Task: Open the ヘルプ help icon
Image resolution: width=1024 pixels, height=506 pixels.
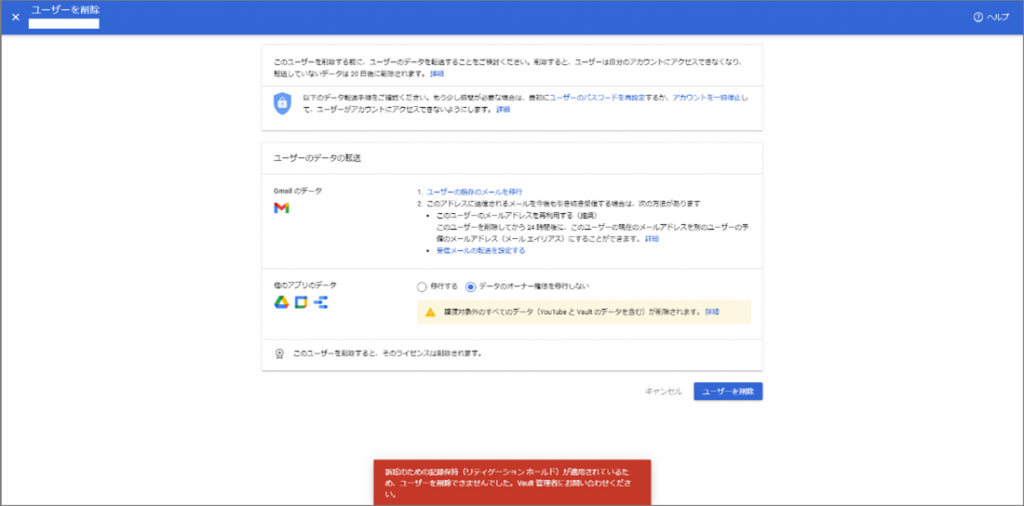Action: click(x=978, y=18)
